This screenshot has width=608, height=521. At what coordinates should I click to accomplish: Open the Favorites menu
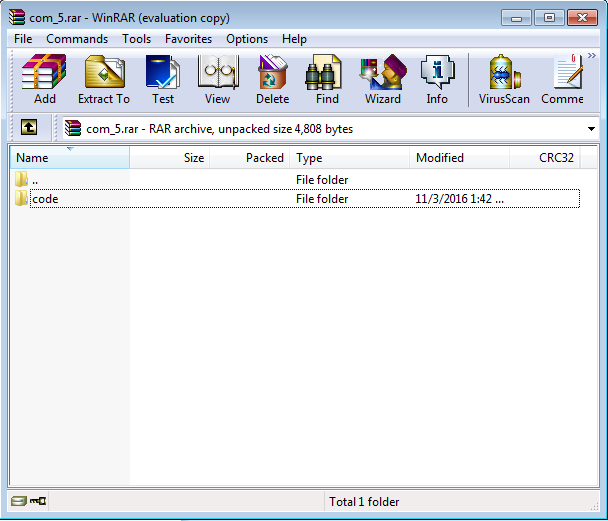[188, 39]
